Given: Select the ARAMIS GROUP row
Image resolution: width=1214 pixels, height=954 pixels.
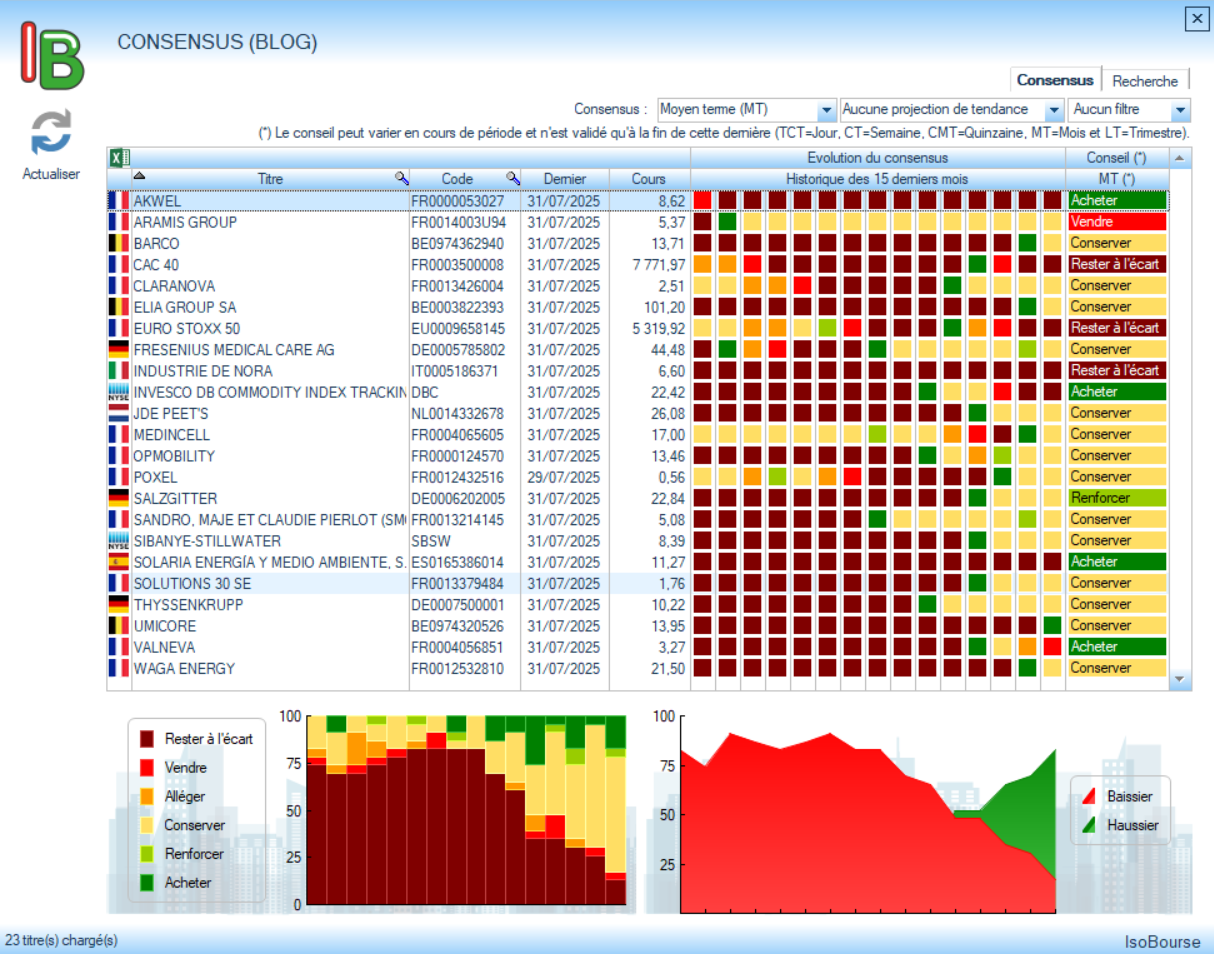Looking at the screenshot, I should pos(638,222).
